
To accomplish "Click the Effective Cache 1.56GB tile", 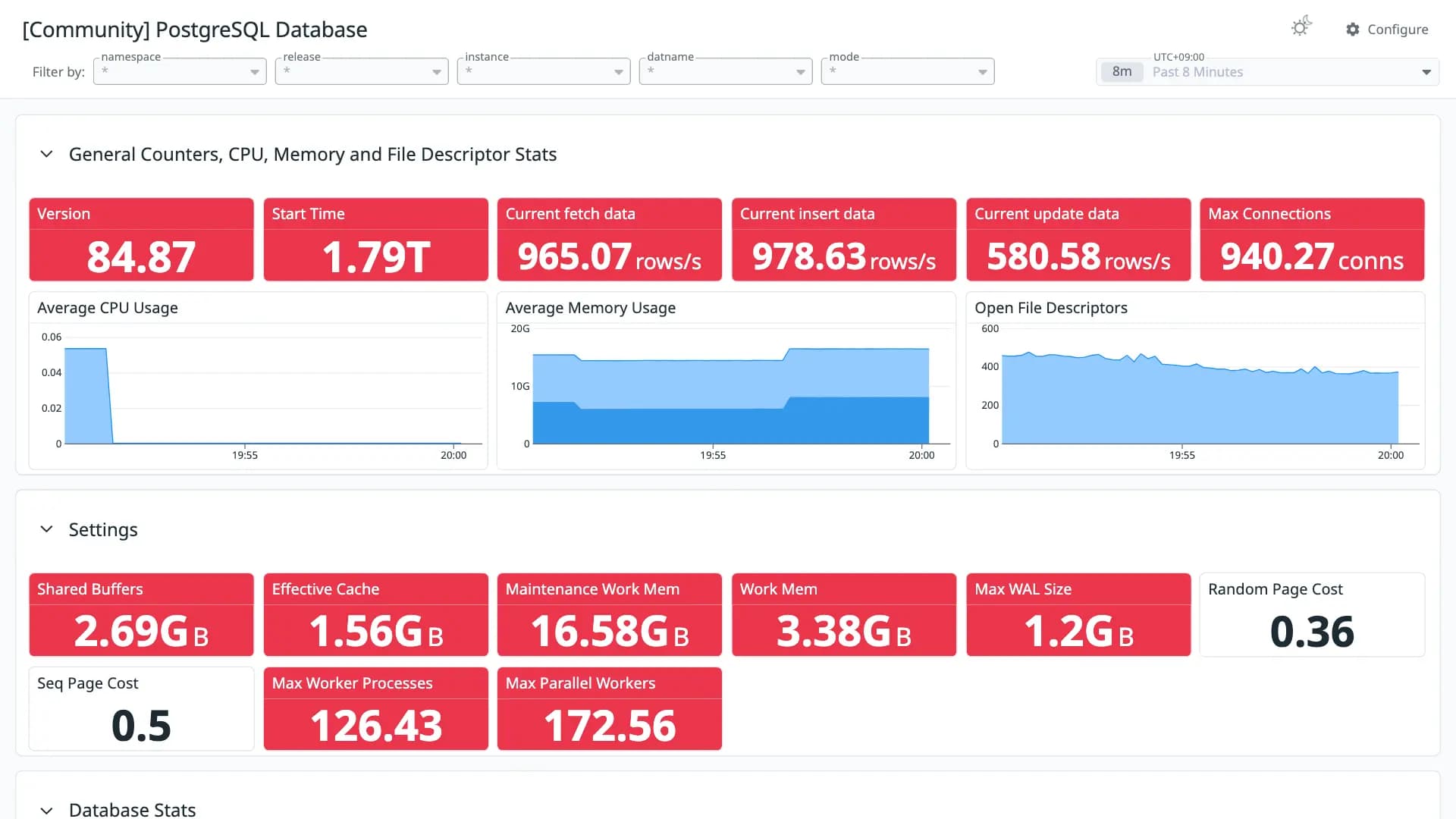I will coord(376,615).
